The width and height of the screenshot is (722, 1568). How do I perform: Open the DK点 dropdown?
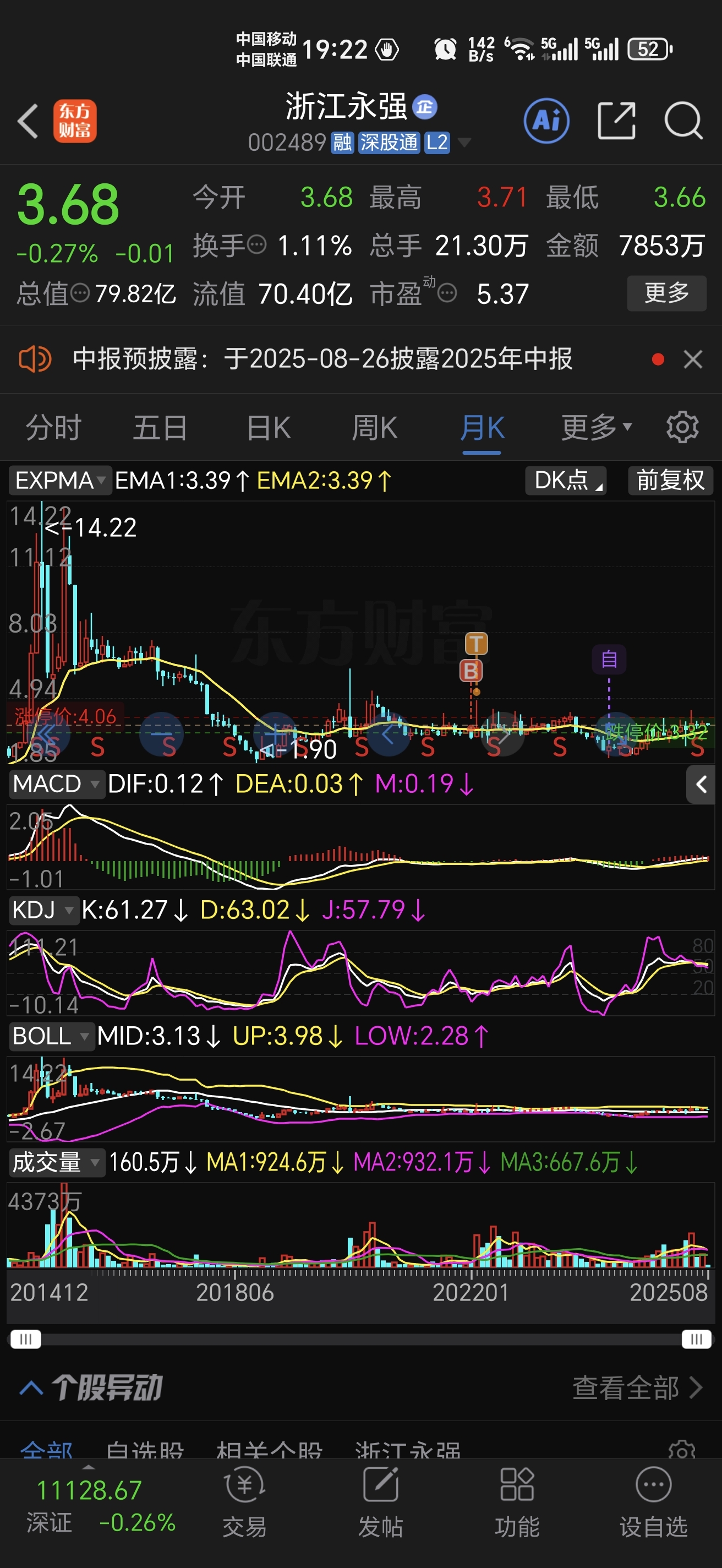566,480
